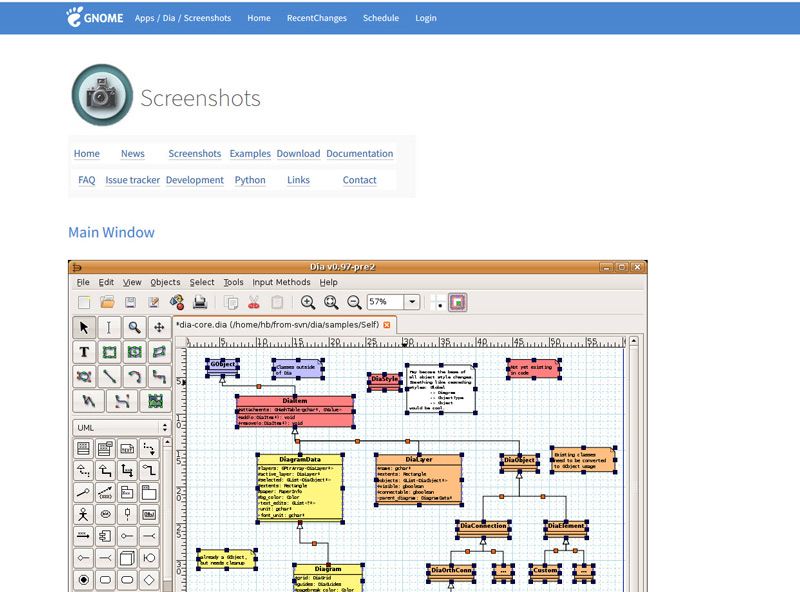Screen dimensions: 800x592
Task: Select the UML Dependency dashed arrow icon
Action: [x=149, y=449]
